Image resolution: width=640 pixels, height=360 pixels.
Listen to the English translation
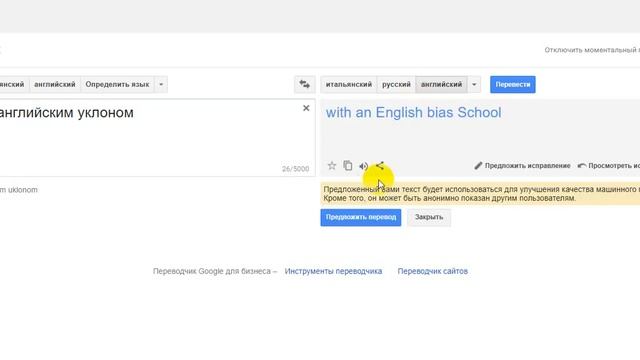(x=363, y=166)
